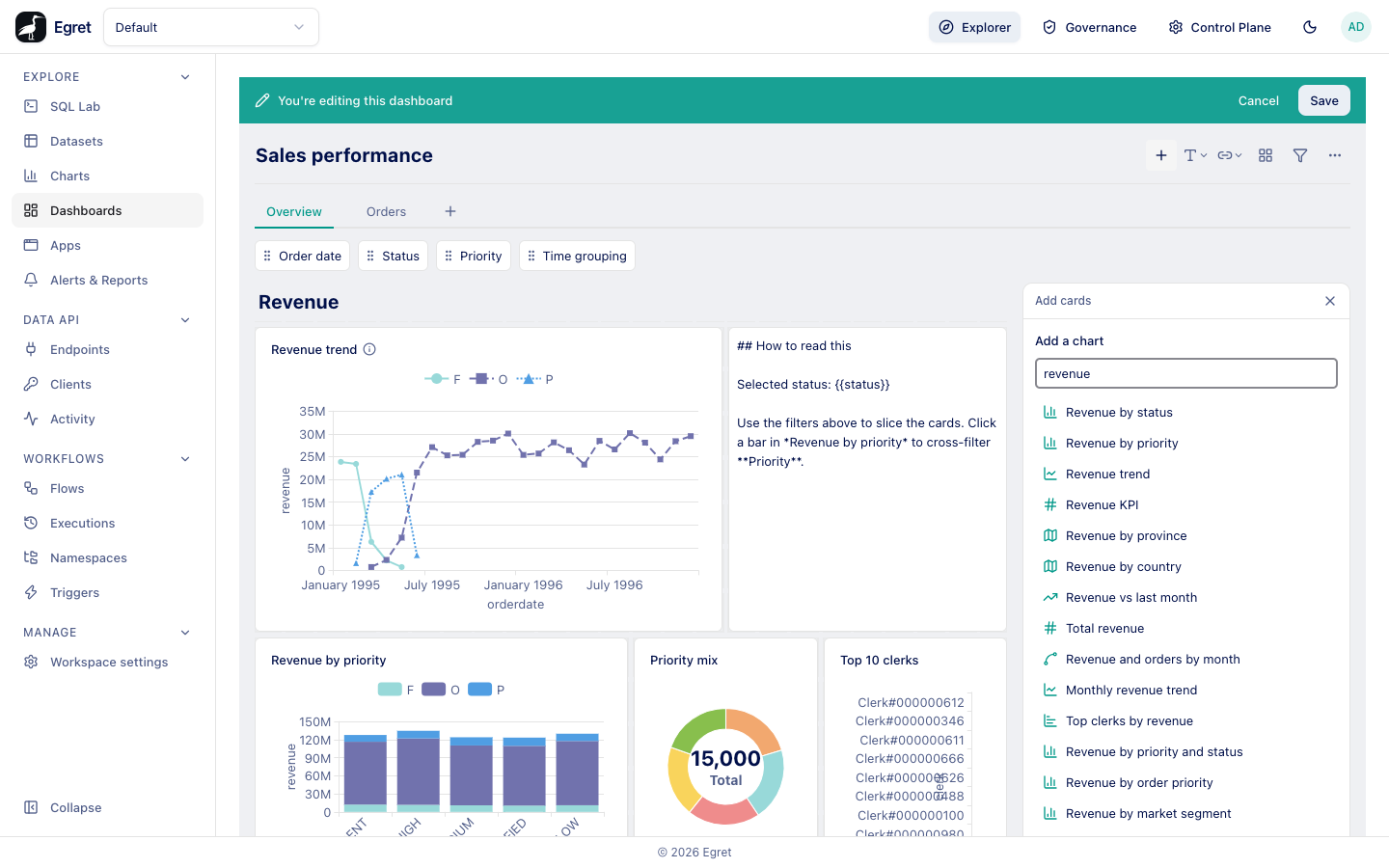Toggle F series in Revenue by priority legend

point(395,690)
